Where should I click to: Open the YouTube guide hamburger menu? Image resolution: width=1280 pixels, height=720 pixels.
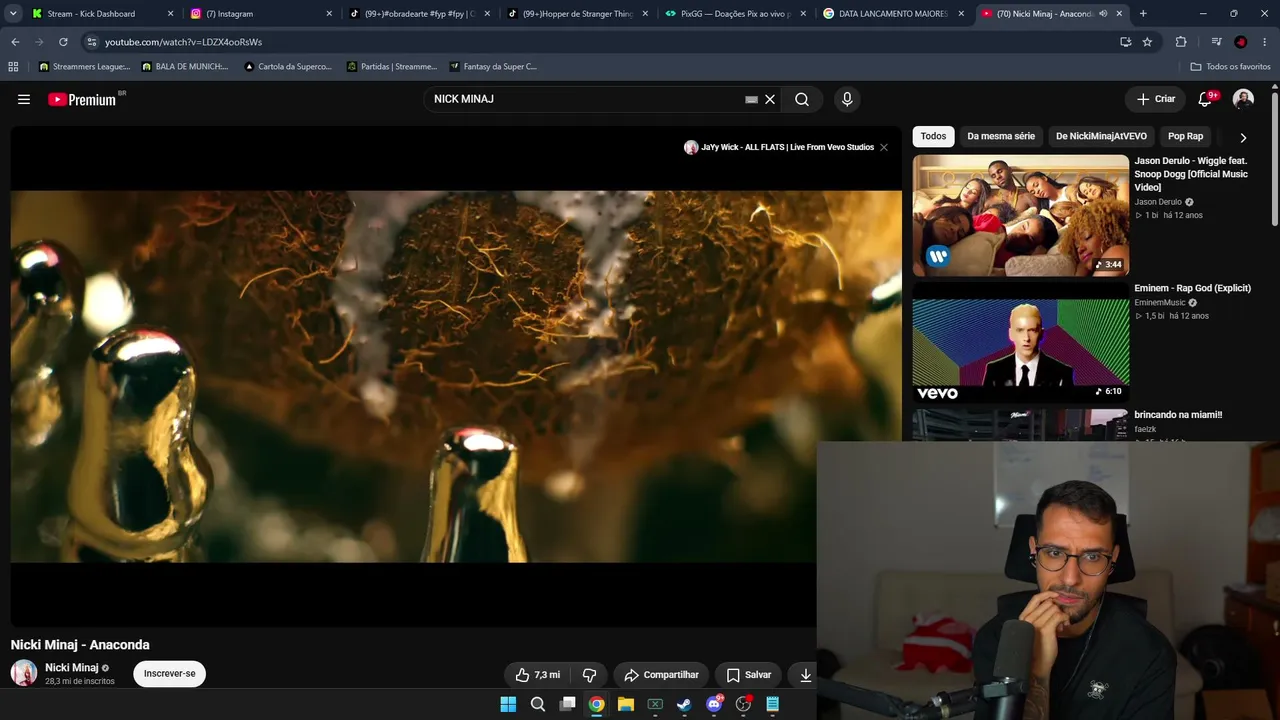click(x=24, y=99)
